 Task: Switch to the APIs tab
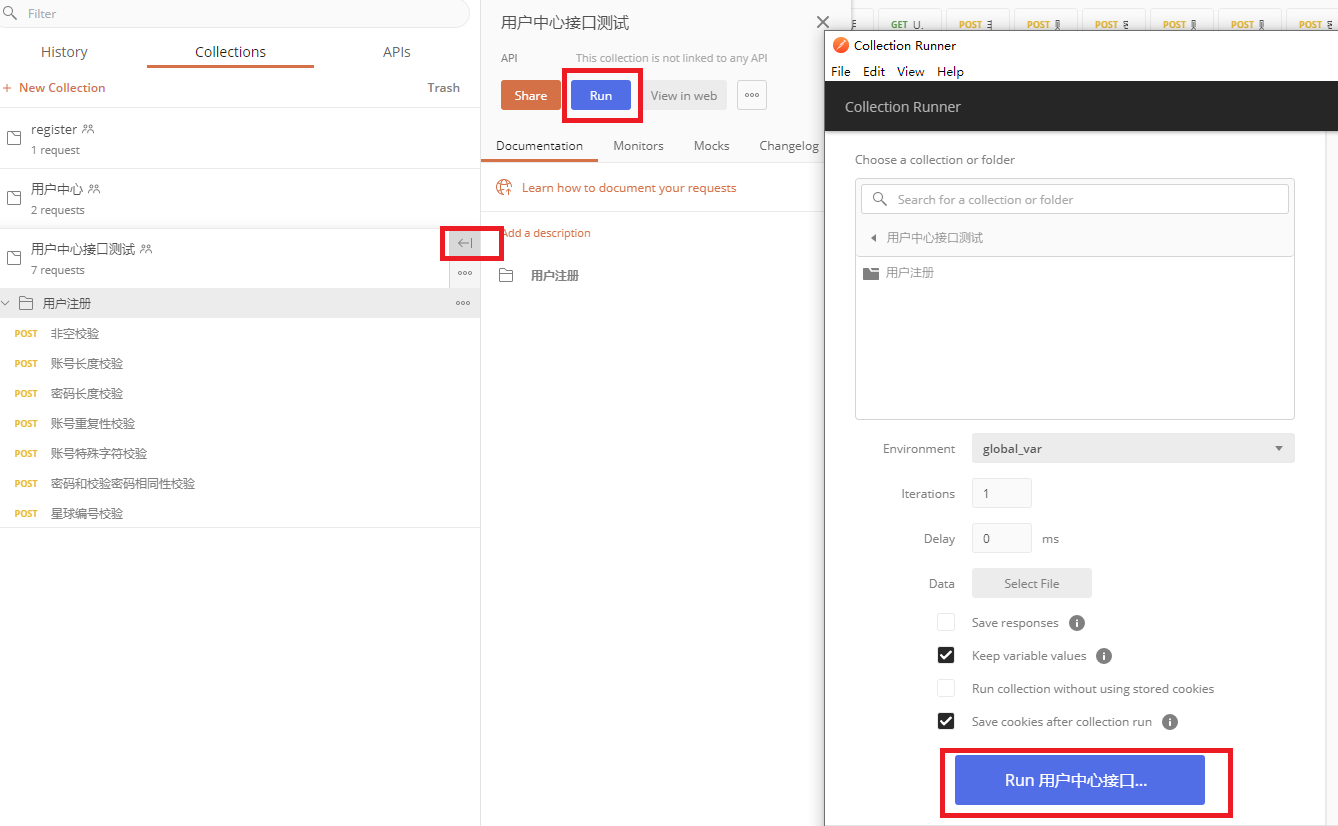click(397, 52)
